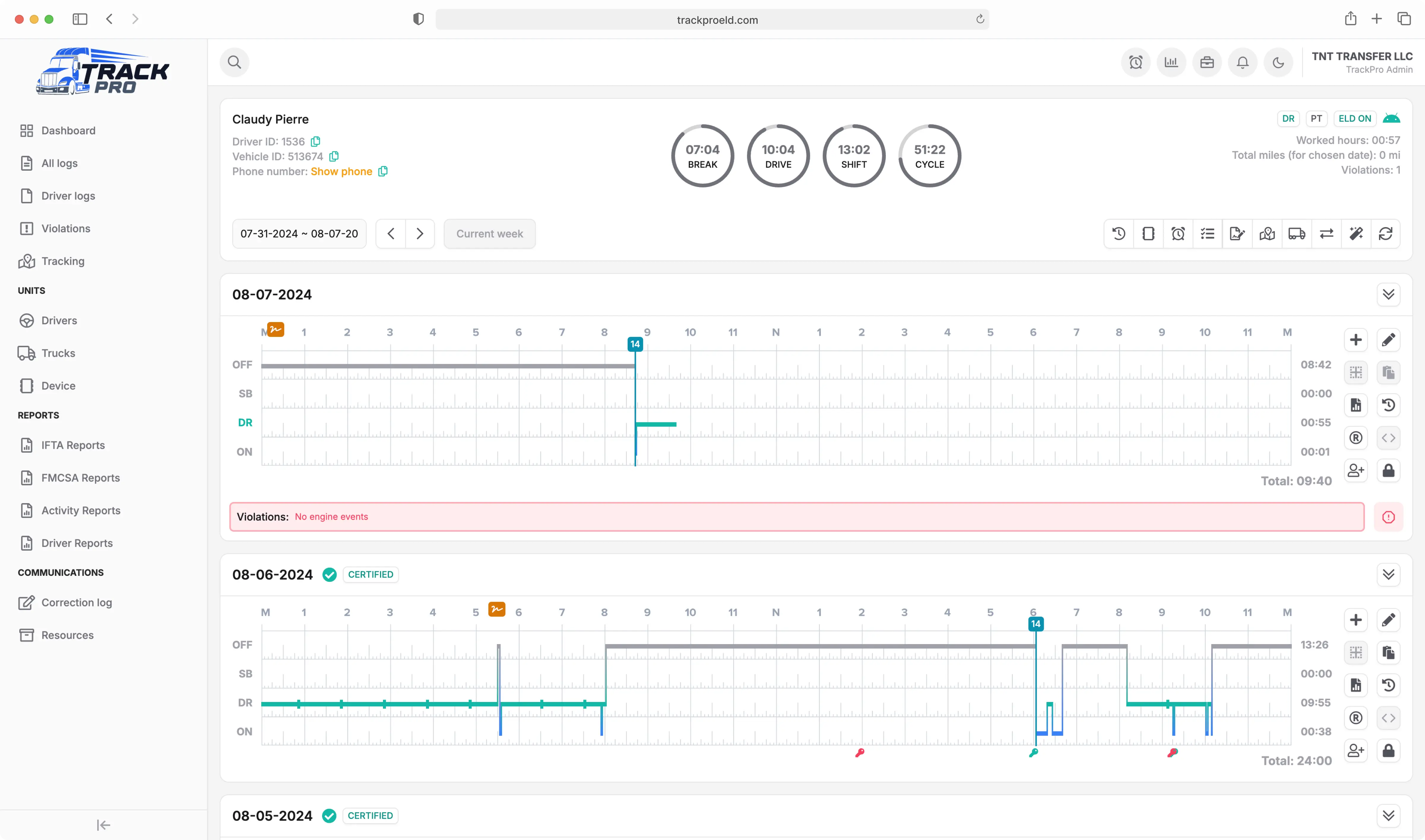Click the truck icon in driver toolbar

1296,234
